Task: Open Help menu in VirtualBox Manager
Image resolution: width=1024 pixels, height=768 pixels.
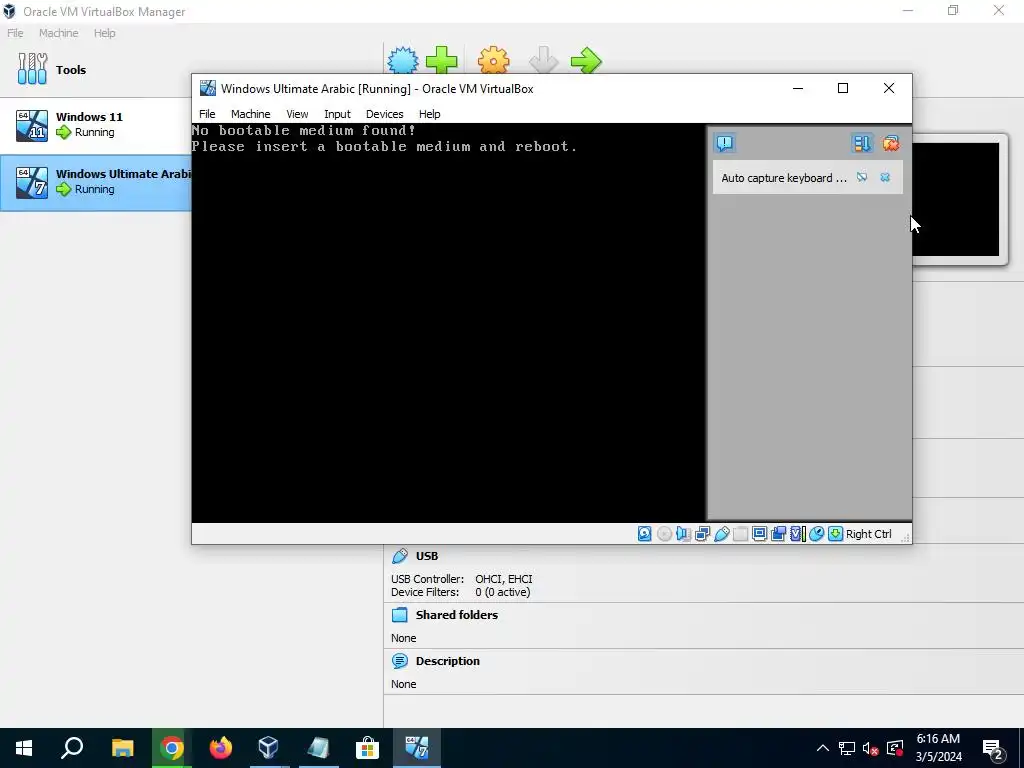Action: 104,33
